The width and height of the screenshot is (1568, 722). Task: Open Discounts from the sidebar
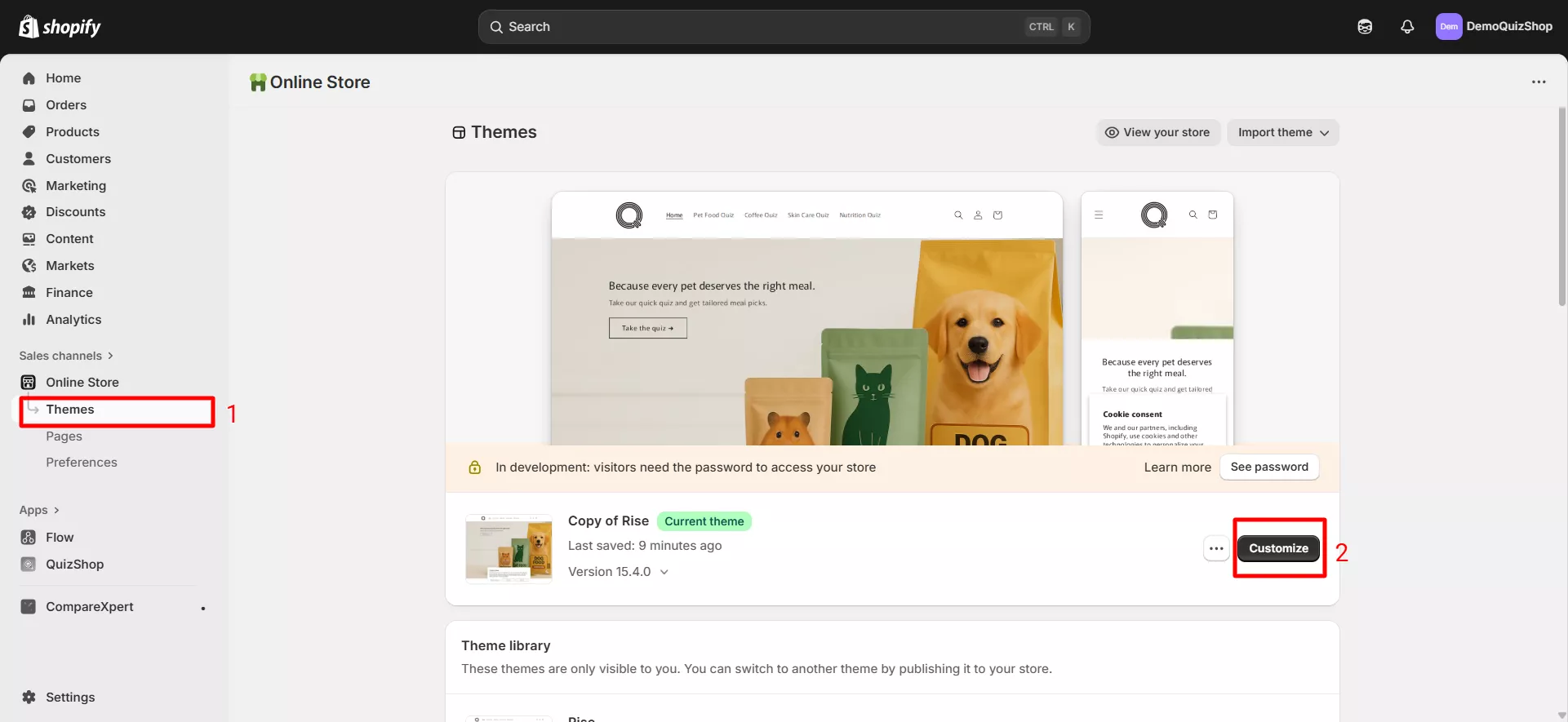[x=75, y=211]
